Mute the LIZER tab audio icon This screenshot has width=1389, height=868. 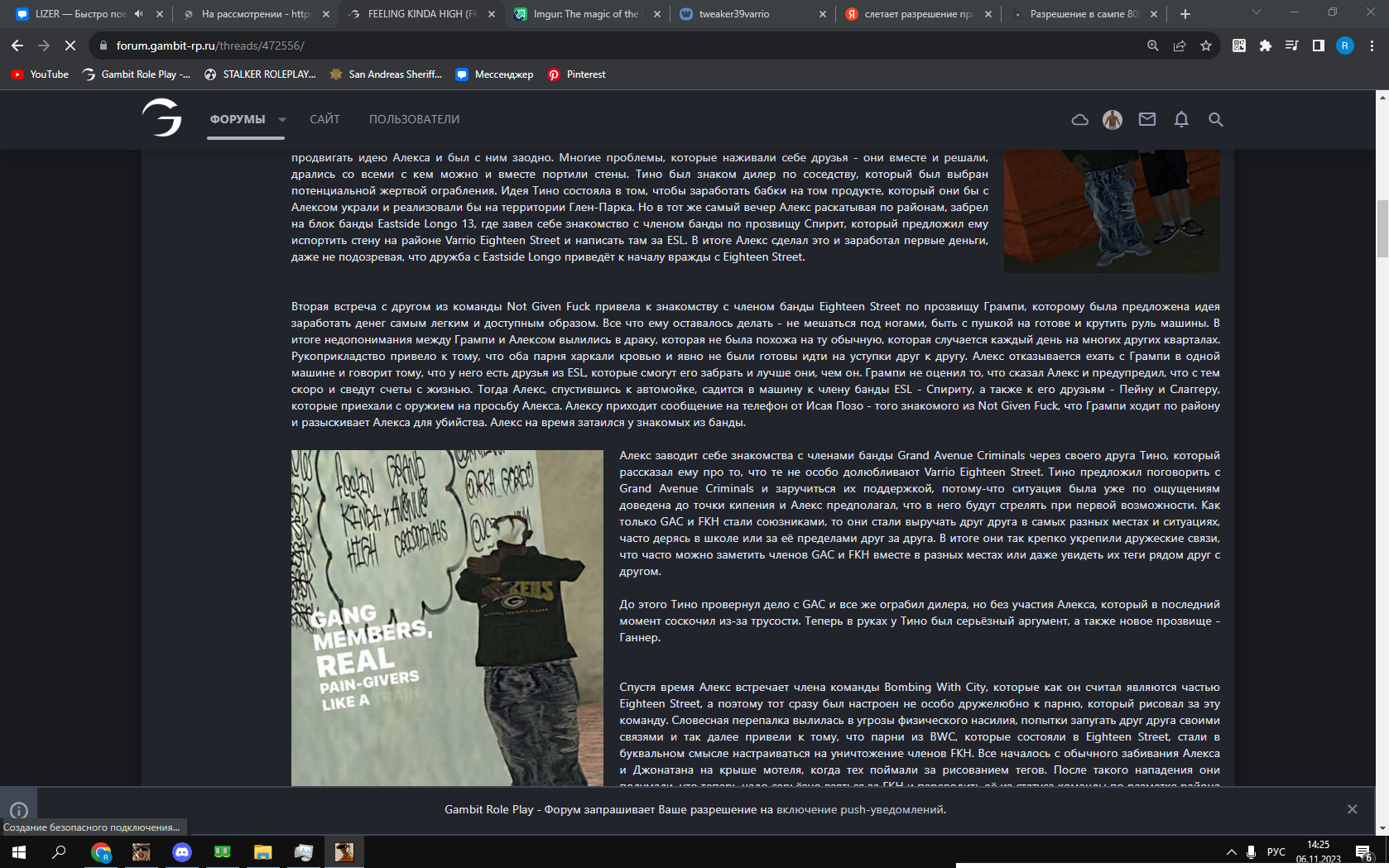coord(138,14)
